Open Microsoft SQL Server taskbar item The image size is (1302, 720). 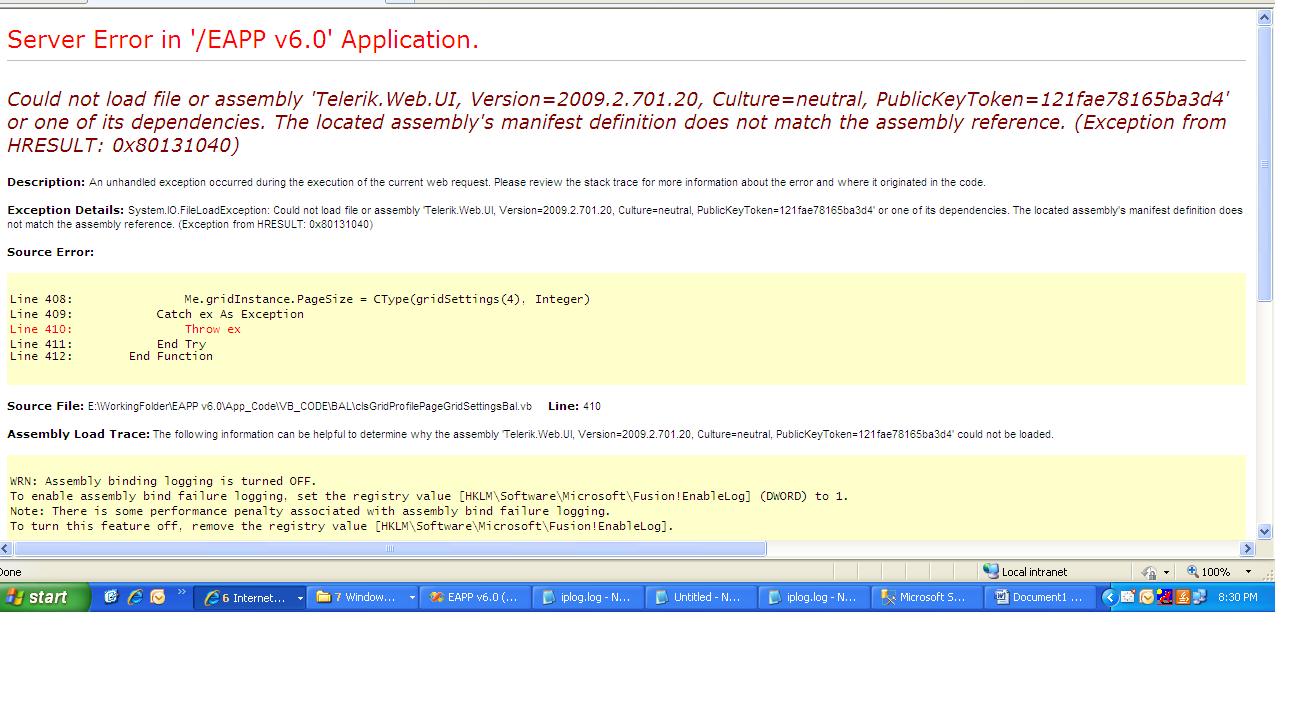[x=925, y=597]
